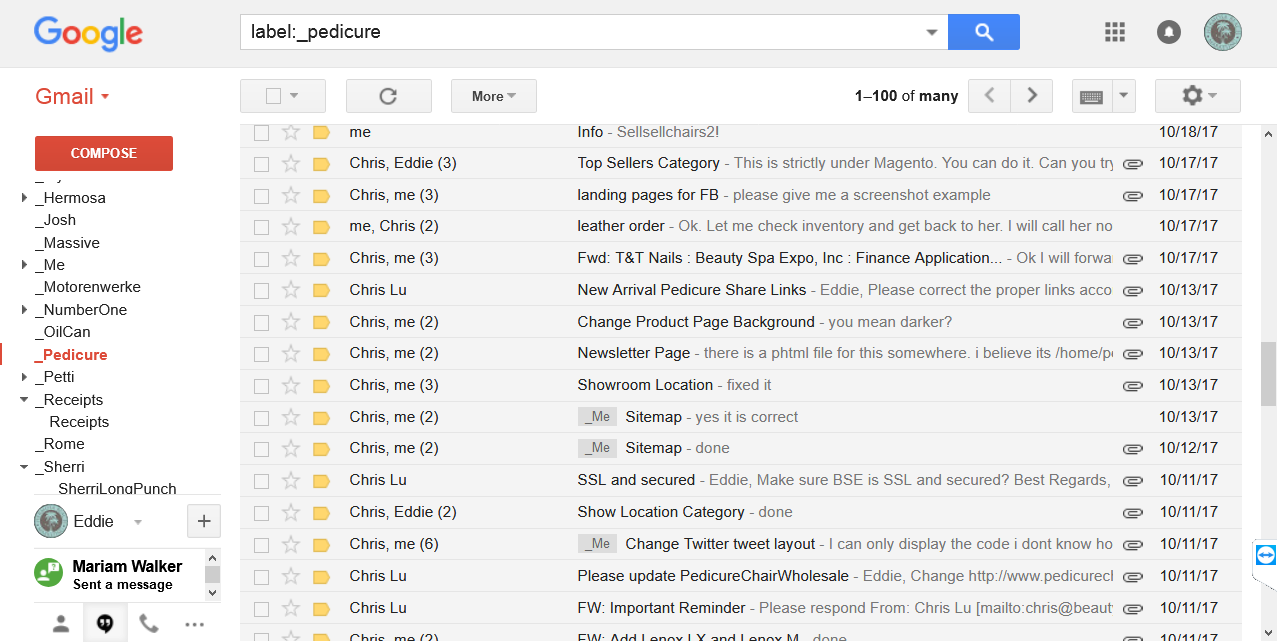Click the COMPOSE button
This screenshot has width=1277, height=642.
pyautogui.click(x=104, y=153)
